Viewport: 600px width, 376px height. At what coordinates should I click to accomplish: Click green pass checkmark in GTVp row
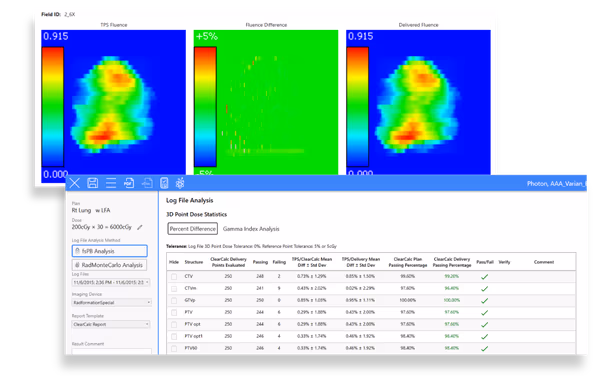point(484,301)
